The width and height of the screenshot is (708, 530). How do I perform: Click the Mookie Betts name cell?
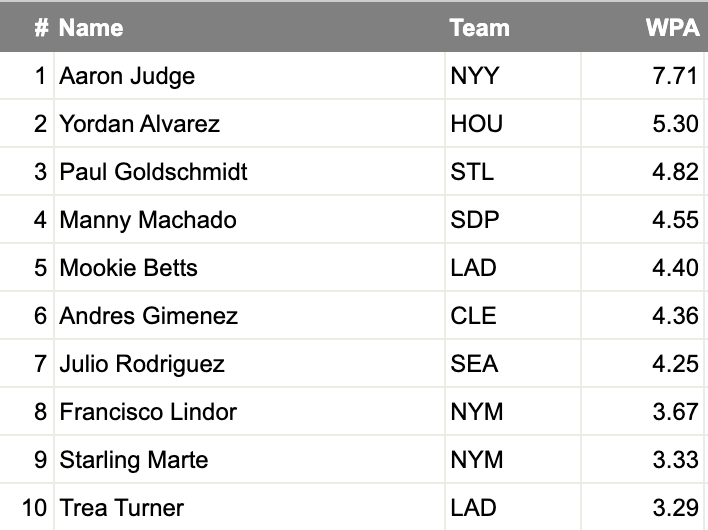[x=128, y=268]
